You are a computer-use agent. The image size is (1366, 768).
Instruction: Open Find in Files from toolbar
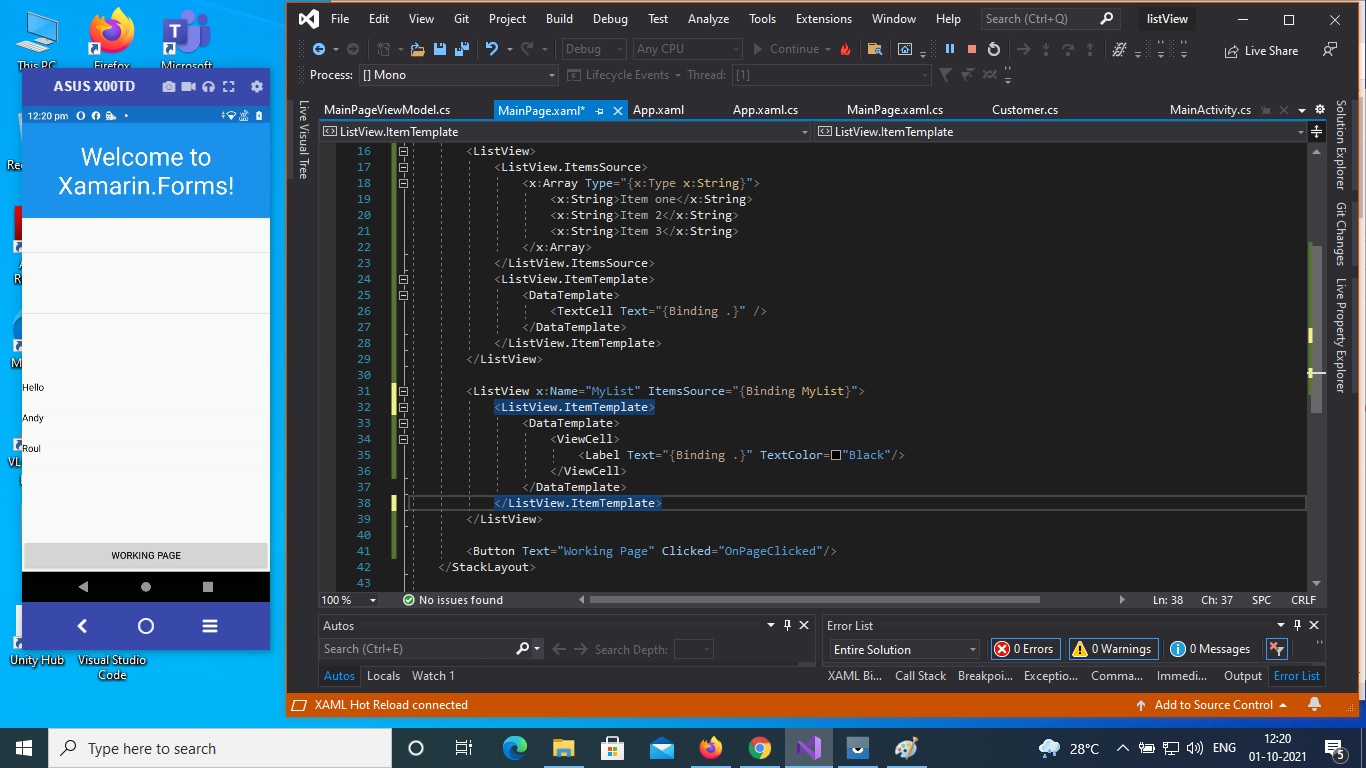(875, 49)
